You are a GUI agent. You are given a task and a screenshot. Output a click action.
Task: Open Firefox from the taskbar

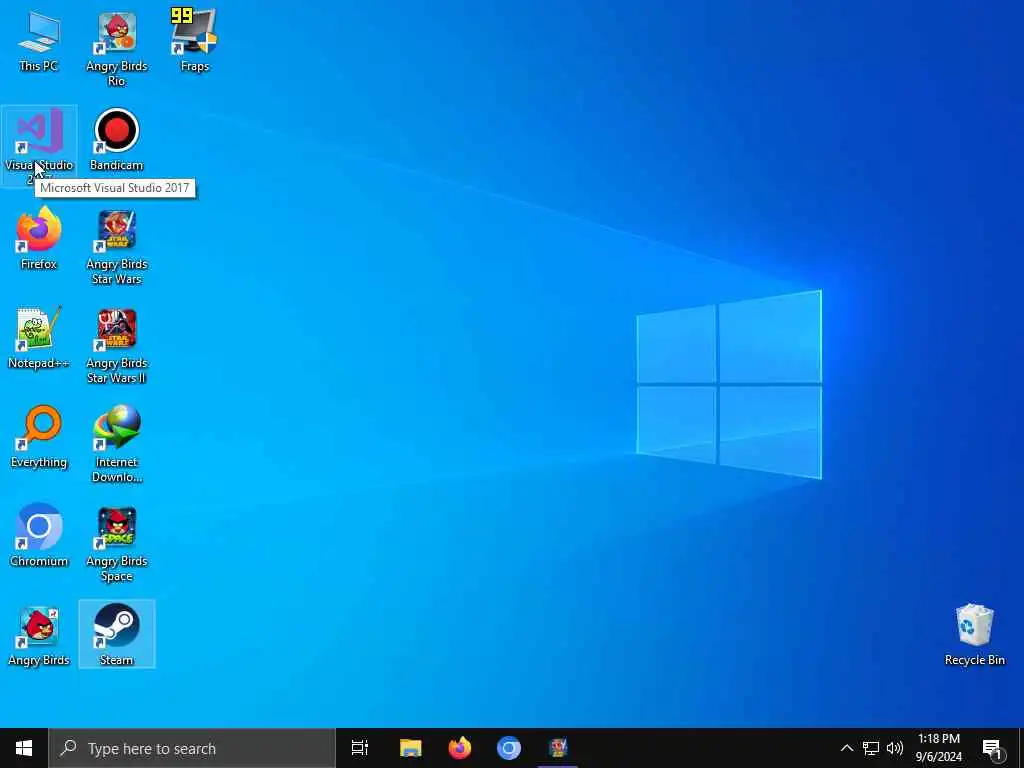coord(460,748)
